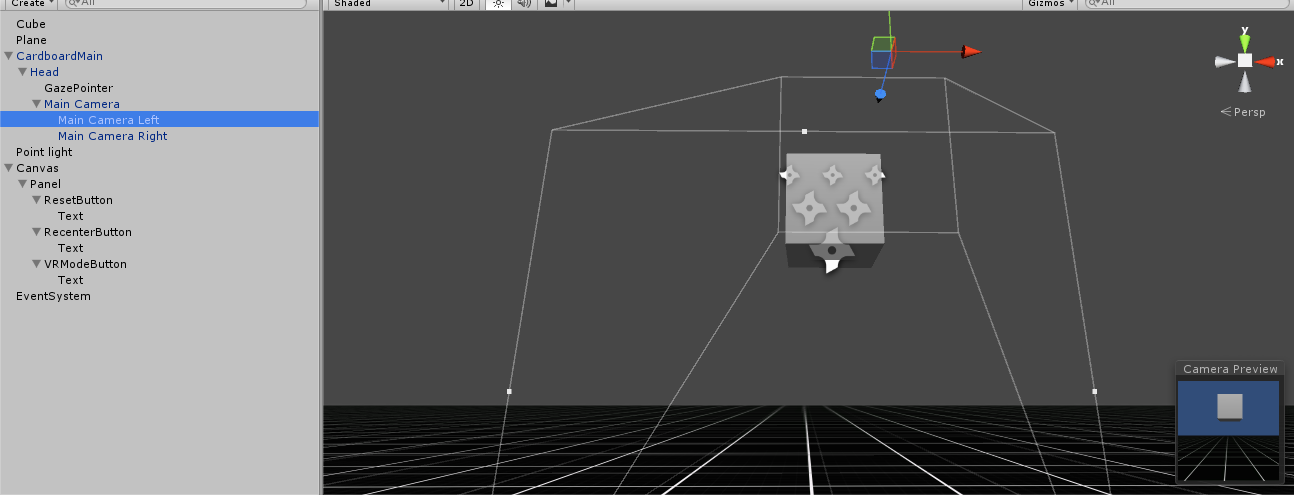
Task: Select the grey cube object in the scene
Action: pos(834,210)
